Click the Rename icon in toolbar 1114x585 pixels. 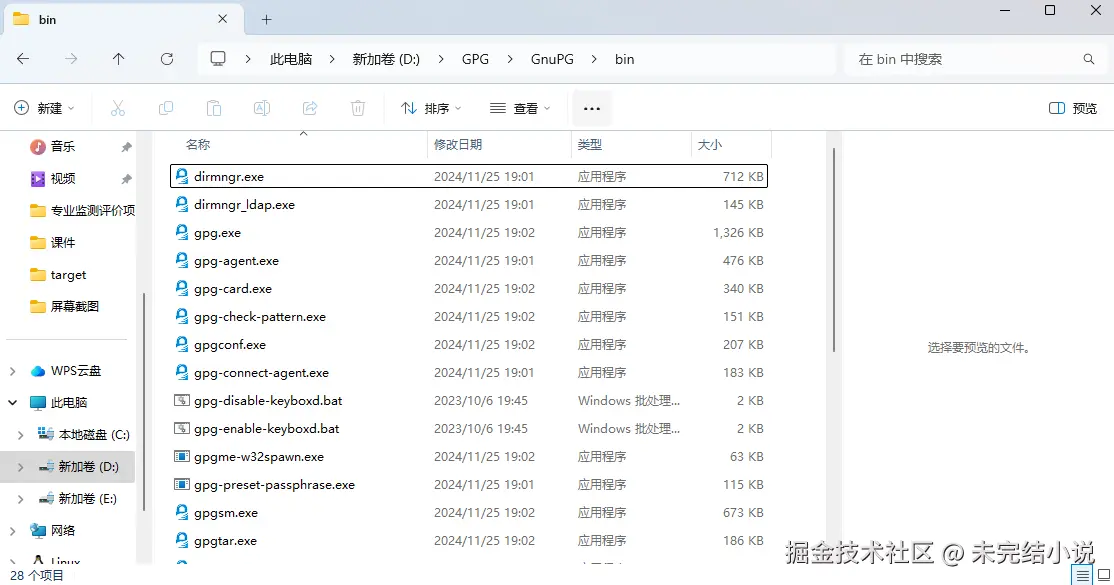click(262, 108)
